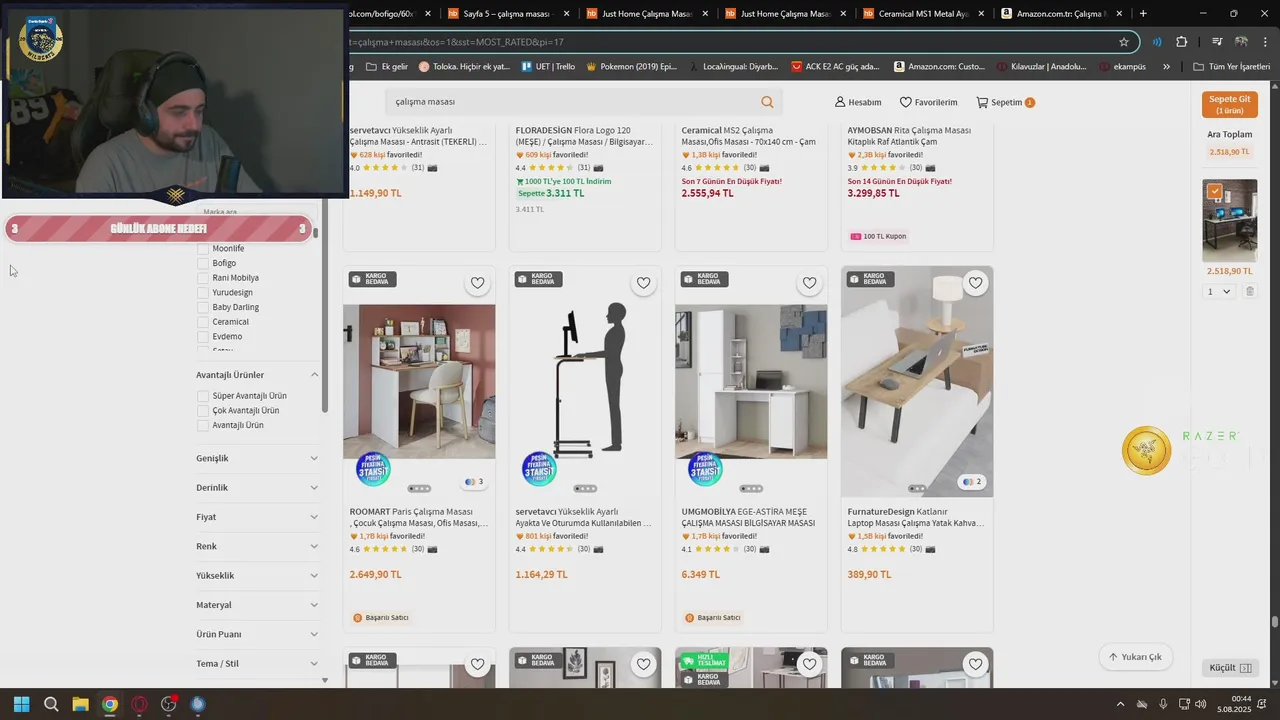
Task: Check the Evdemo brand filter
Action: (203, 337)
